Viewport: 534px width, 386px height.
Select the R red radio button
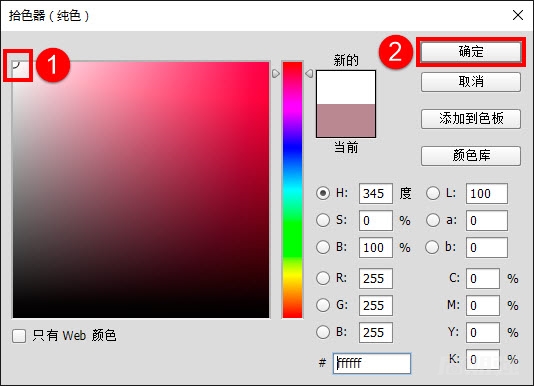(323, 278)
